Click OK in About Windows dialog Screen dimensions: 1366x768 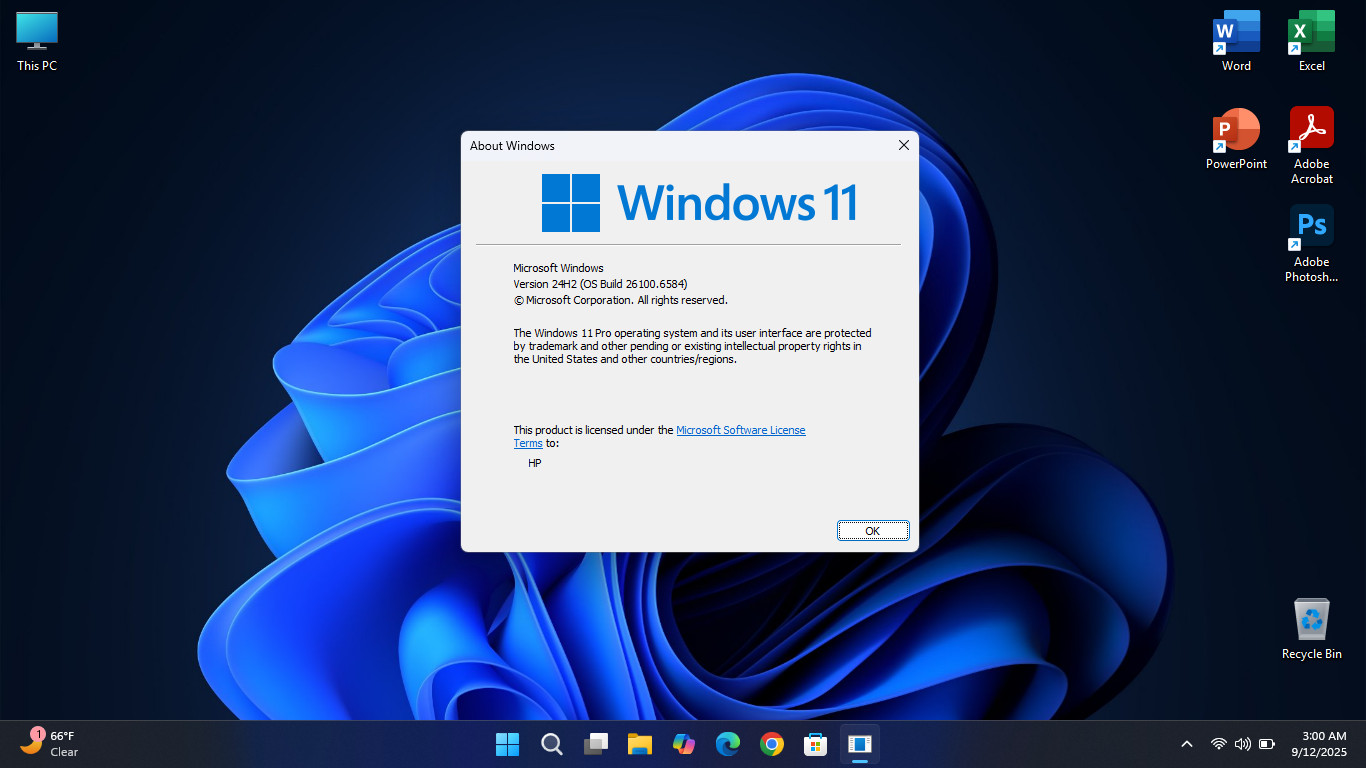point(873,531)
